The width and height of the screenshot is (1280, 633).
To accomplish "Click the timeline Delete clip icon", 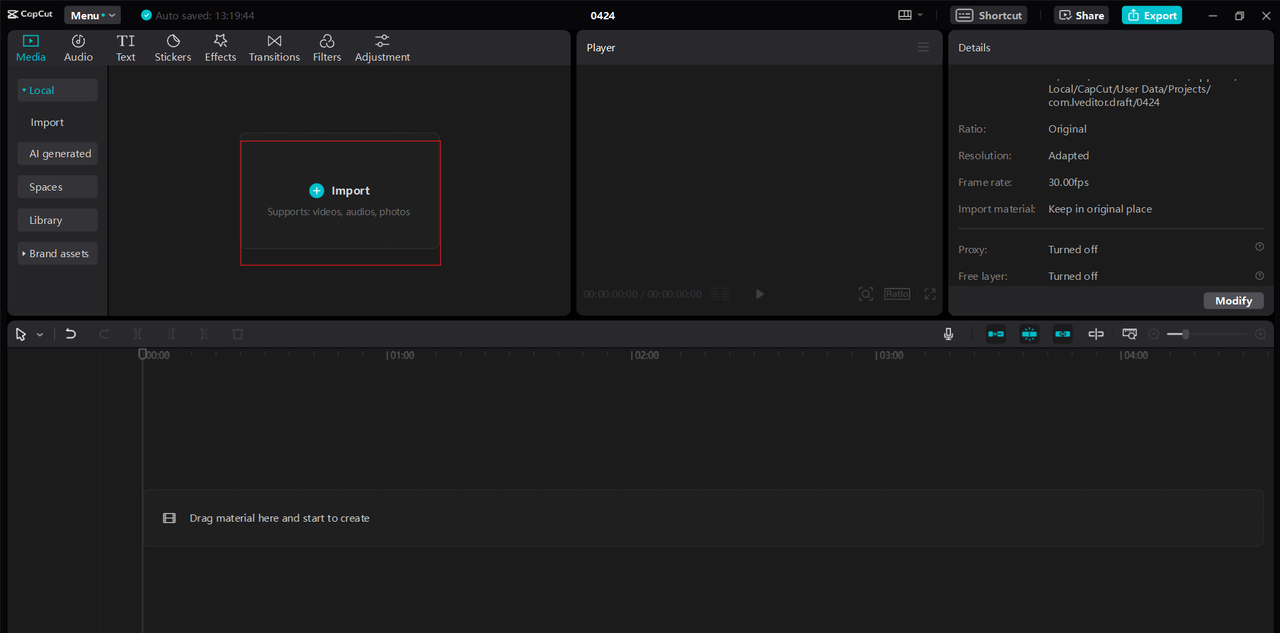I will [x=238, y=334].
